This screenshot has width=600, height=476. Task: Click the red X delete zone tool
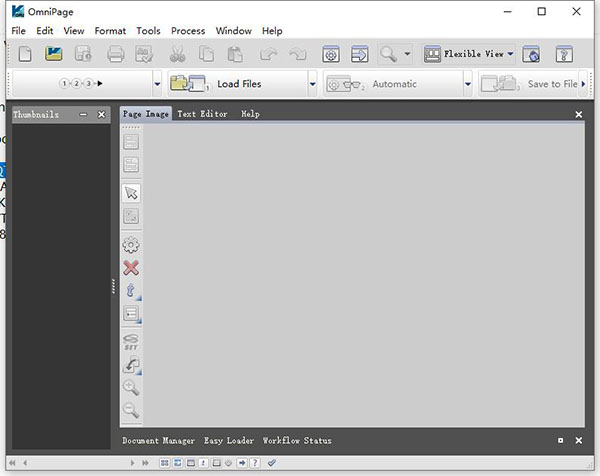coord(131,268)
